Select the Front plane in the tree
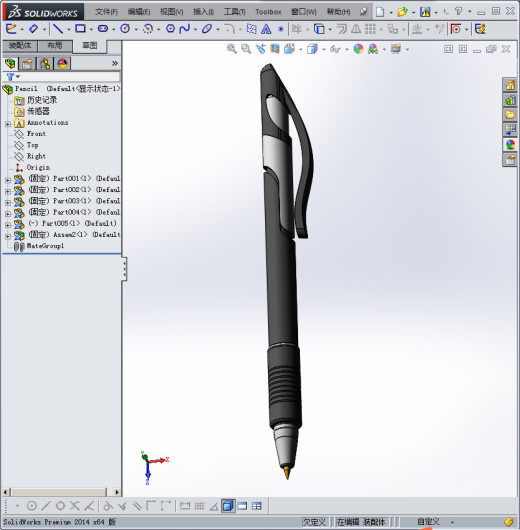The height and width of the screenshot is (530, 520). pos(36,134)
